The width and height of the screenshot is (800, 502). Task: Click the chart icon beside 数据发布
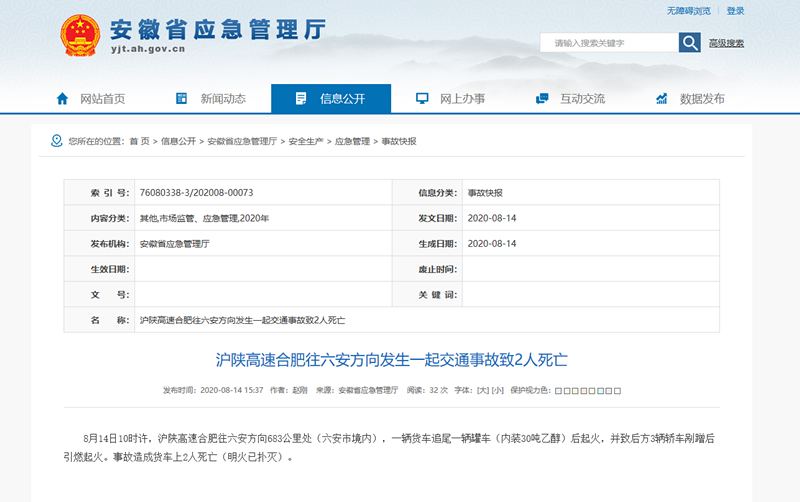[662, 98]
